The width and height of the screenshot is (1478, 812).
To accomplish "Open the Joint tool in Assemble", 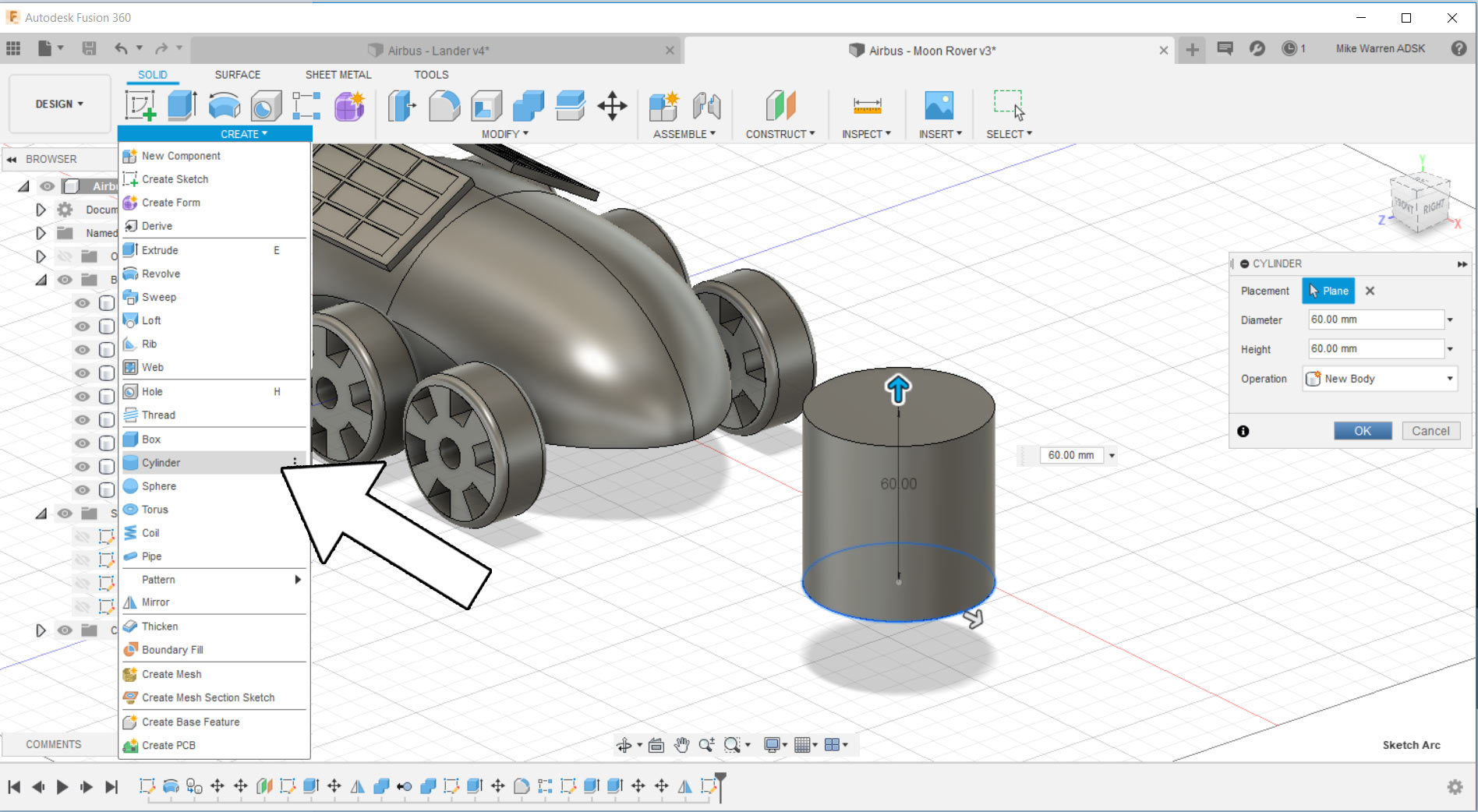I will coord(706,106).
